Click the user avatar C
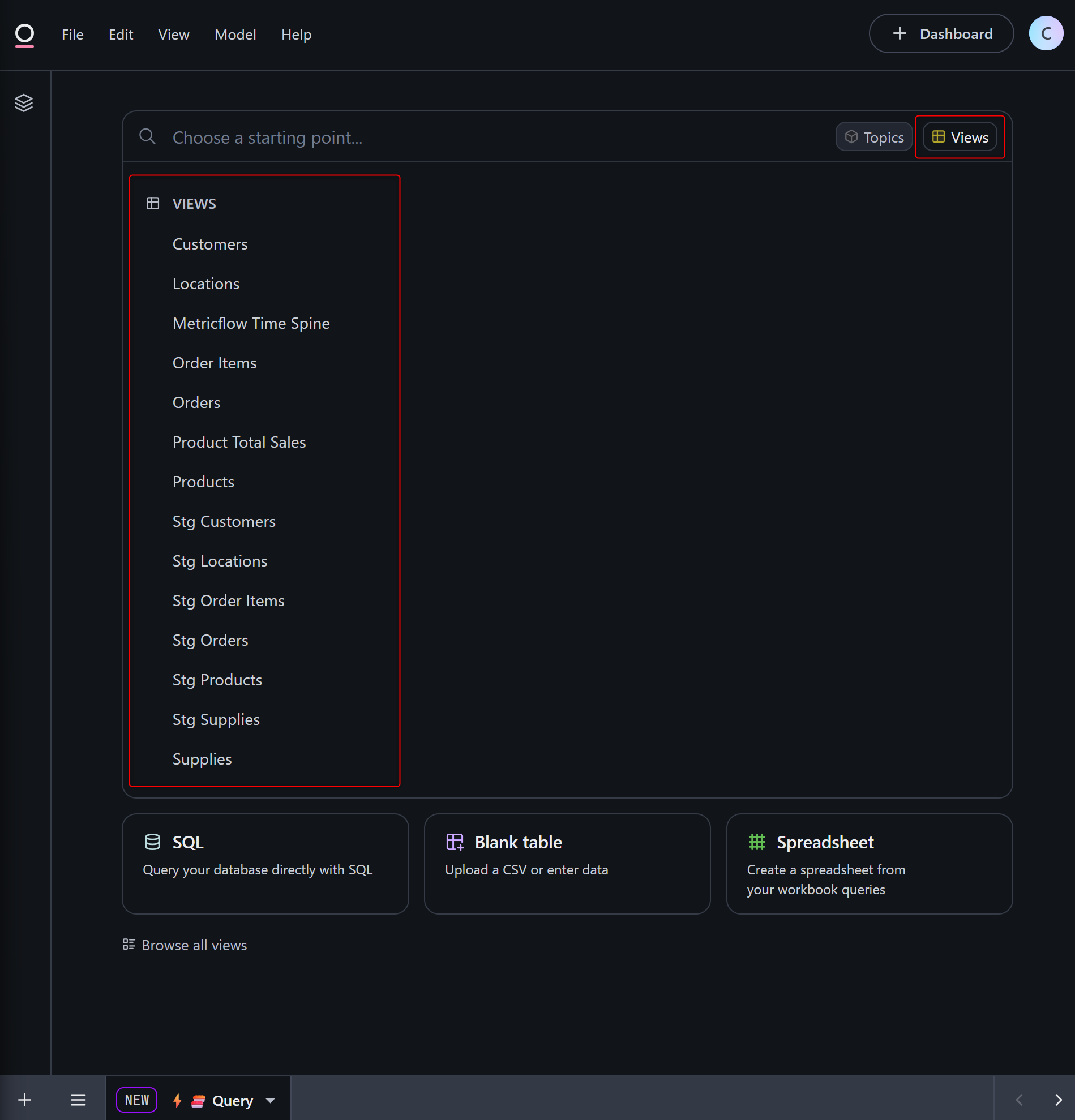Image resolution: width=1075 pixels, height=1120 pixels. coord(1046,34)
